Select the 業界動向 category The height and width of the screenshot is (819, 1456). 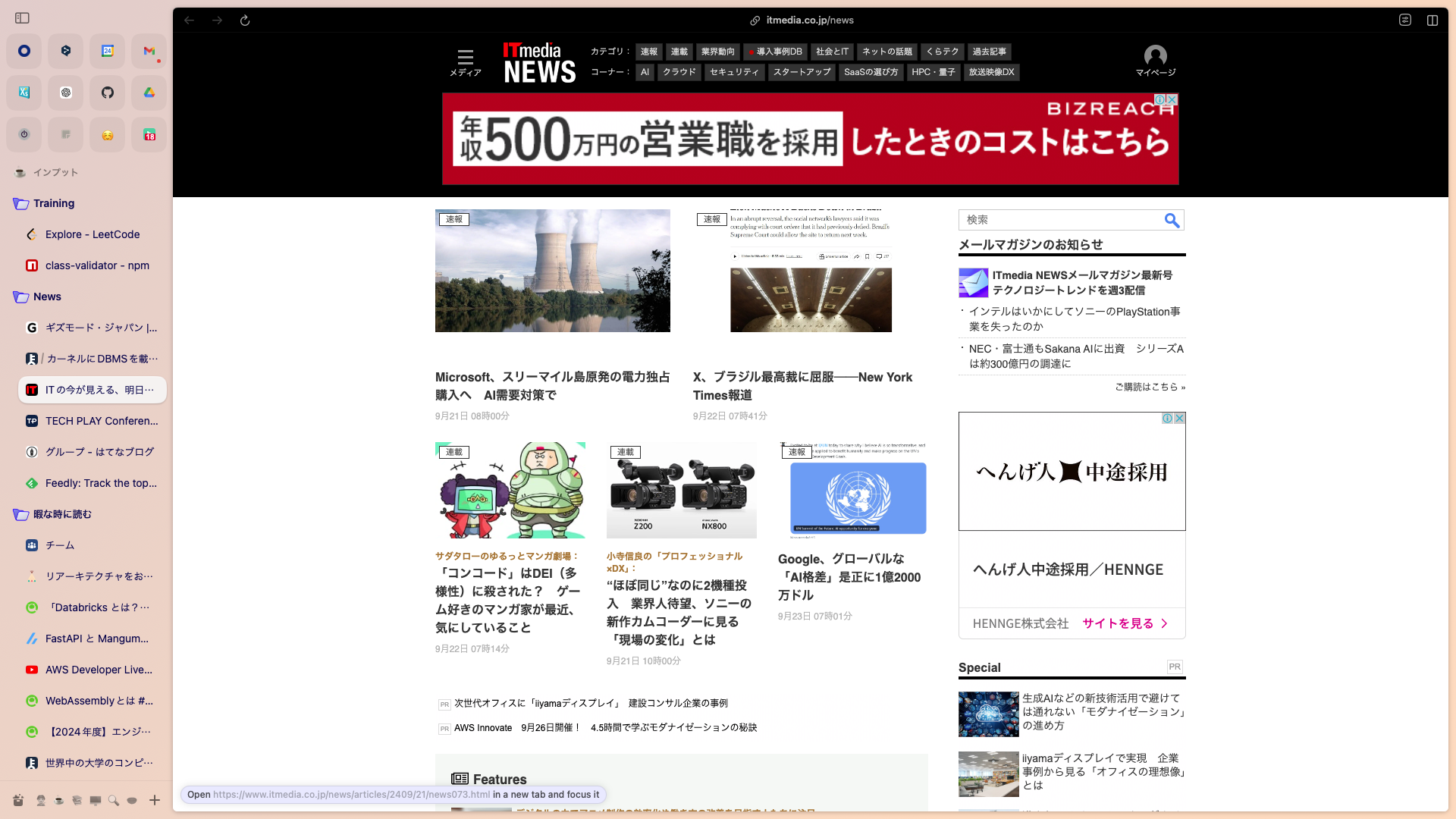[717, 52]
